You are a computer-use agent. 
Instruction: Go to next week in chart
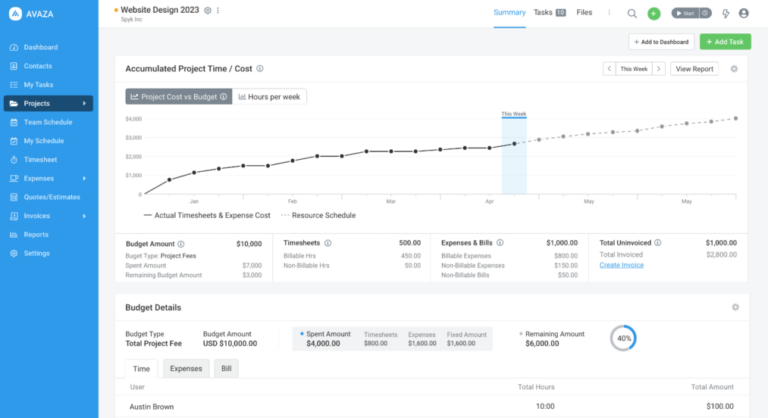(658, 69)
